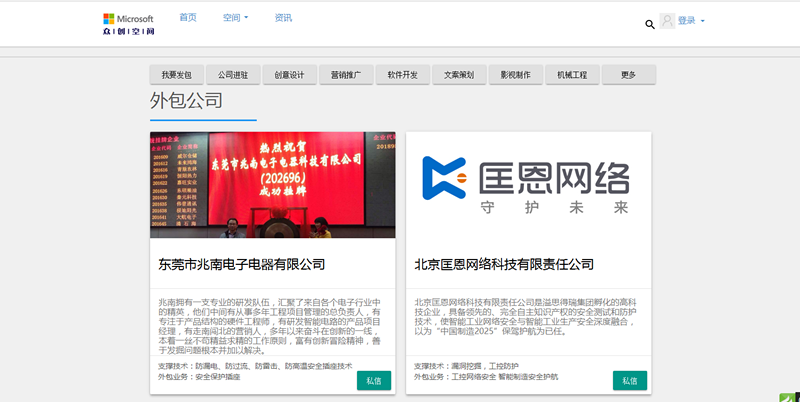Expand the 登录 dropdown
This screenshot has width=800, height=402.
[692, 21]
